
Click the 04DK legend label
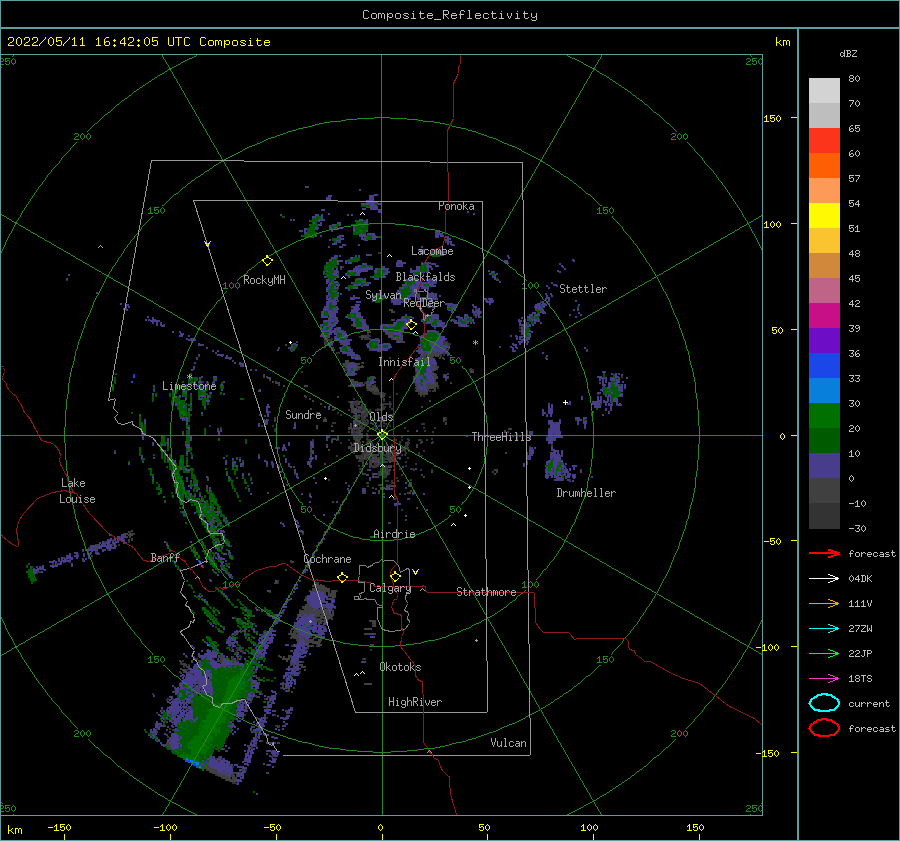pos(860,579)
